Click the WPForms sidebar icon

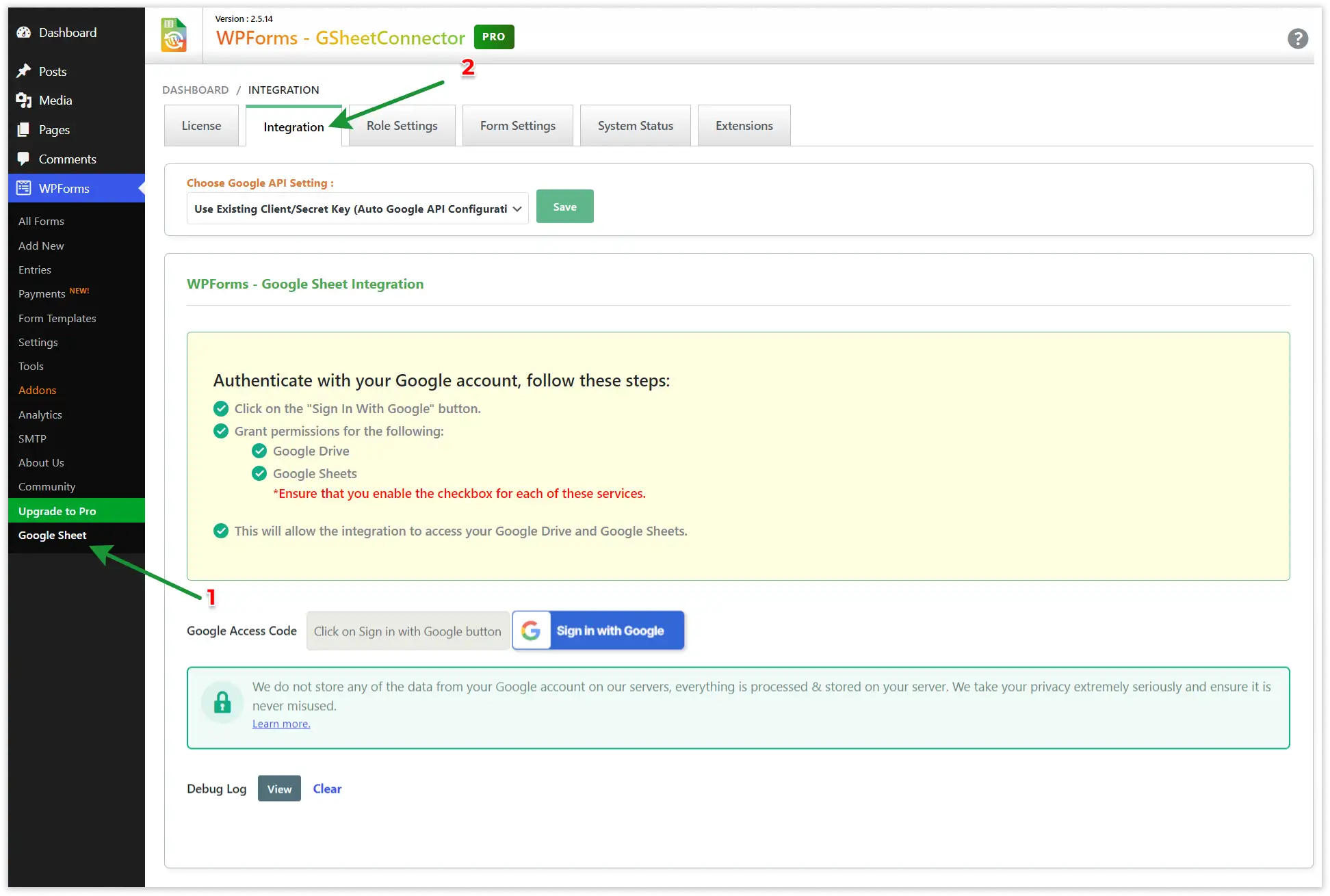(25, 188)
